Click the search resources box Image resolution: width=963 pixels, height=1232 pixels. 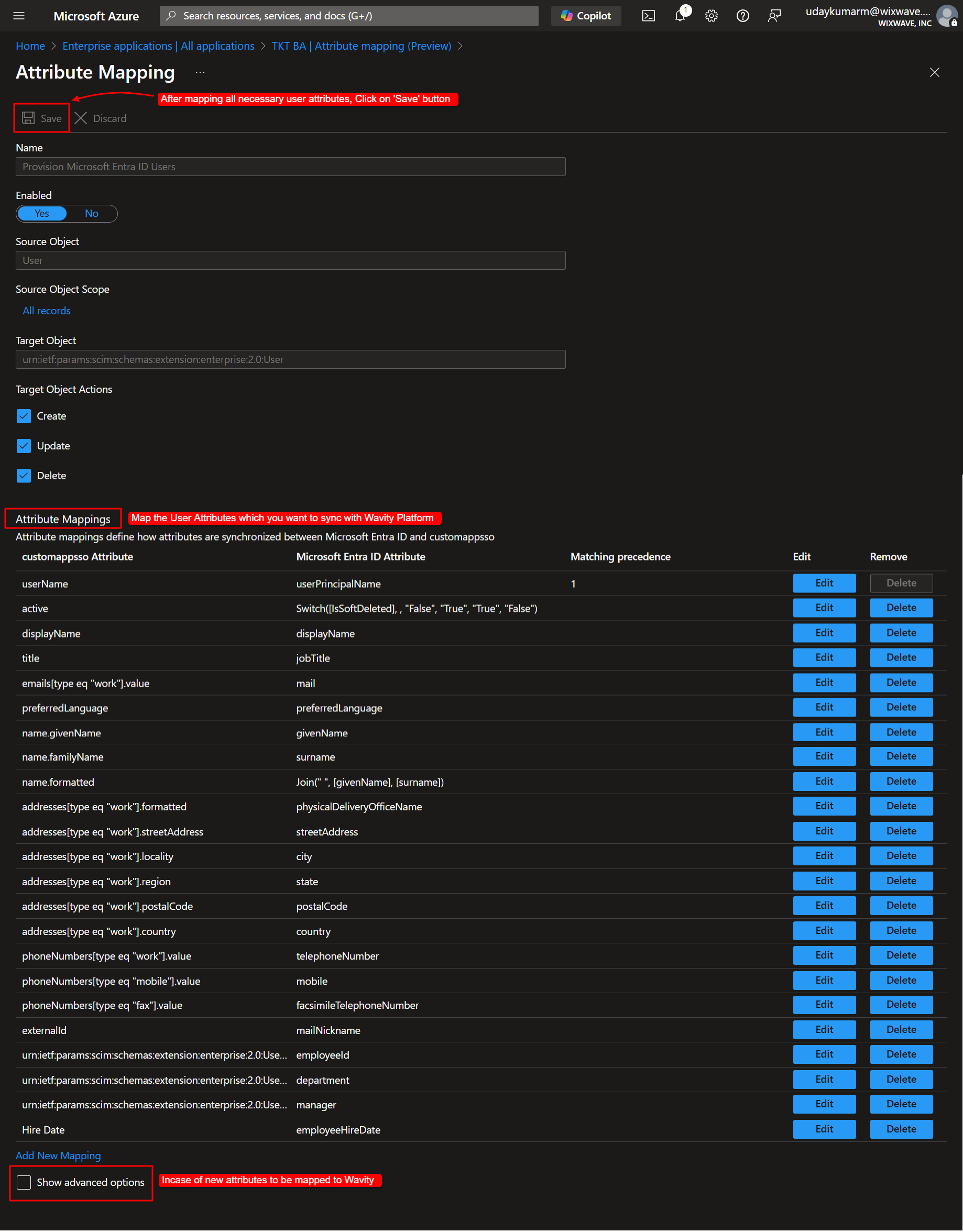[x=348, y=16]
